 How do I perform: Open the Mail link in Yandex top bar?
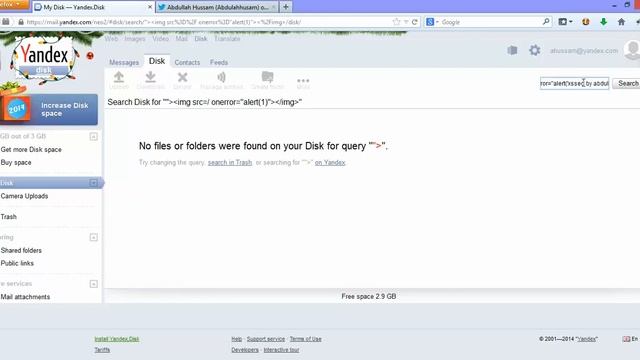tap(182, 39)
